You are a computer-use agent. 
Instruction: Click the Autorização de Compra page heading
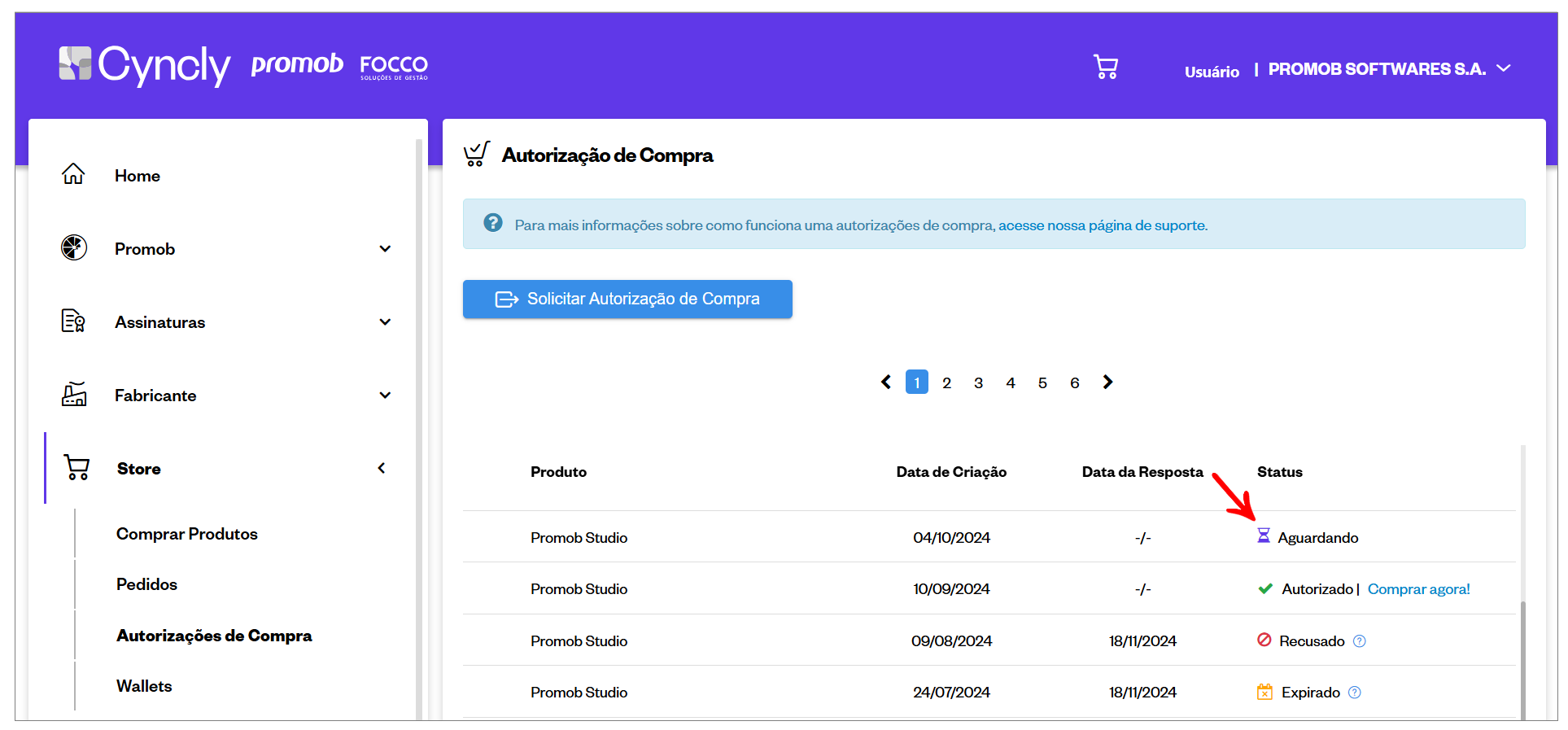point(607,155)
